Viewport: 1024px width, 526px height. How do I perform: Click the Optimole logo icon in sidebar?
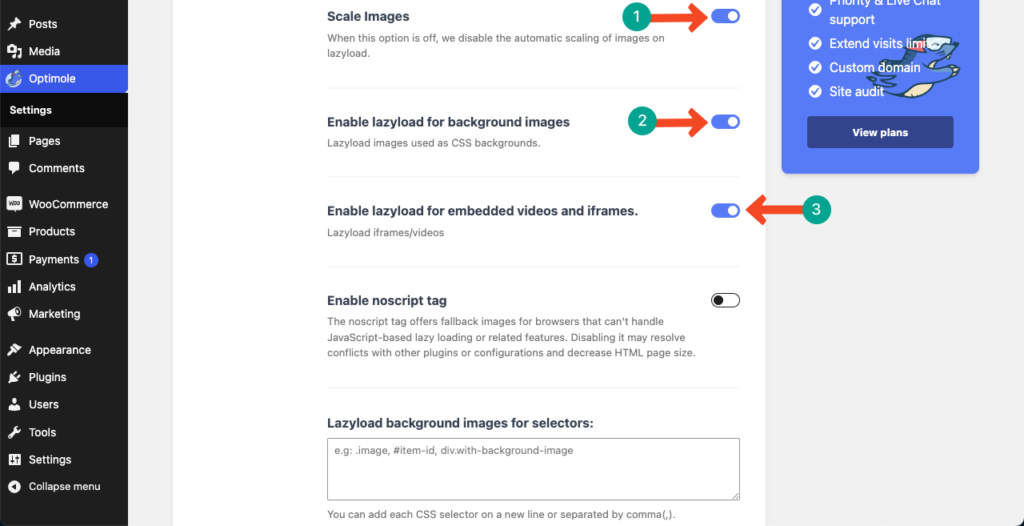tap(14, 78)
